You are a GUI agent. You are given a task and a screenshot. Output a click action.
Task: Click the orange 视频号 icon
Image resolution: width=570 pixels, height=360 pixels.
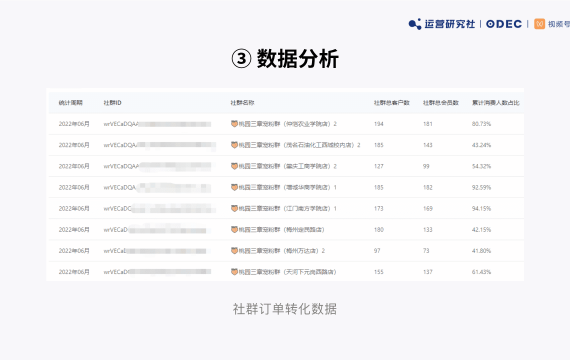click(x=539, y=24)
